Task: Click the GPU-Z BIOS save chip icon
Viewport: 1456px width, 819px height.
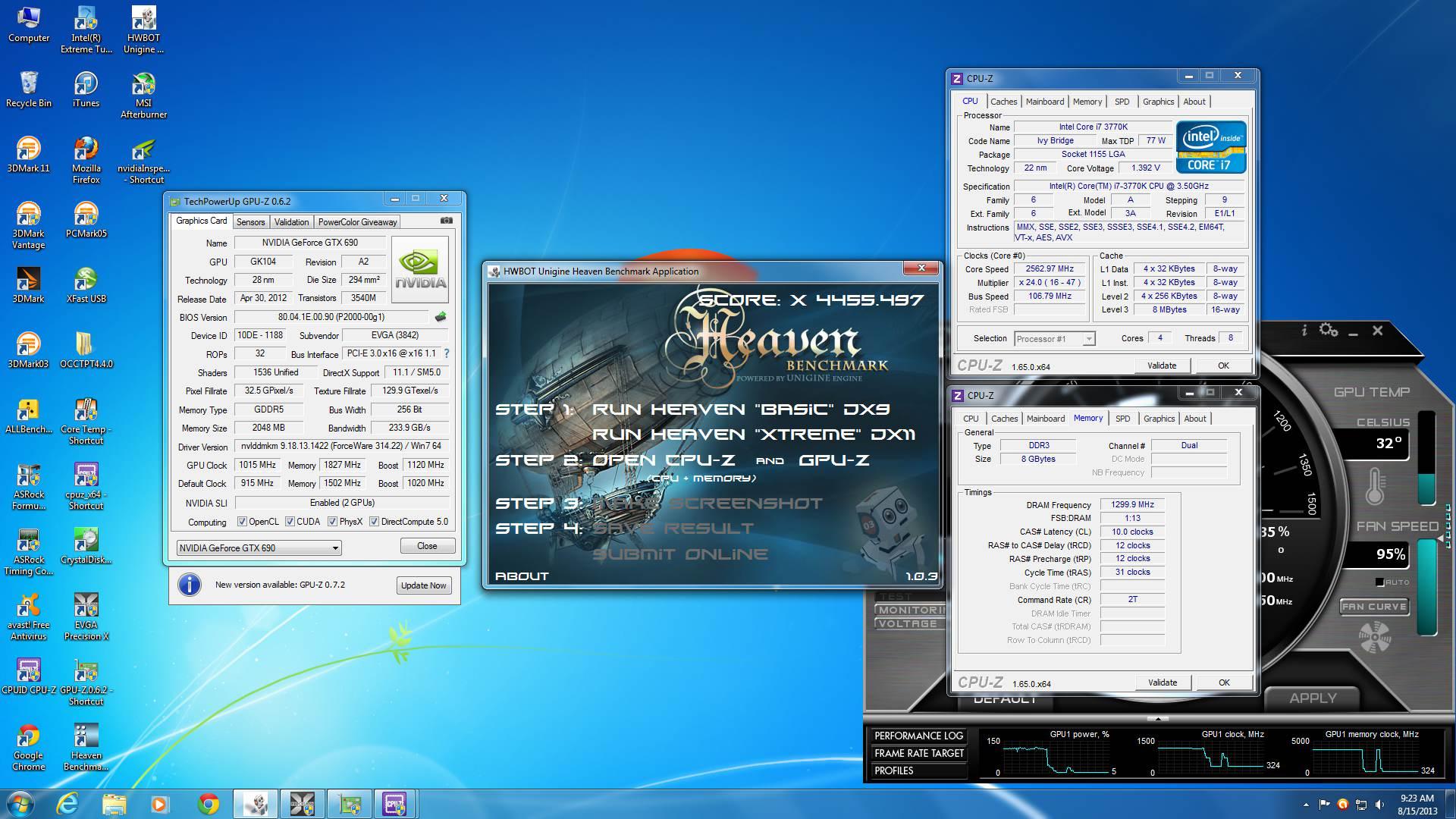Action: pos(440,317)
